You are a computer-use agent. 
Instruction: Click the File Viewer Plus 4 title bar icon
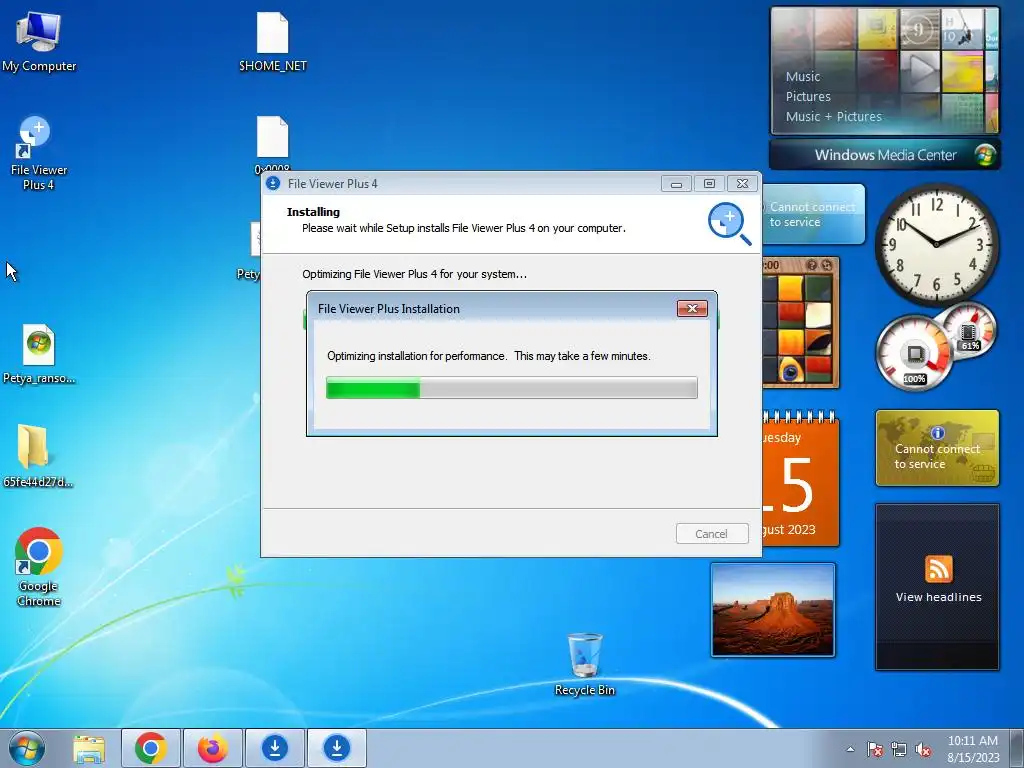point(273,184)
